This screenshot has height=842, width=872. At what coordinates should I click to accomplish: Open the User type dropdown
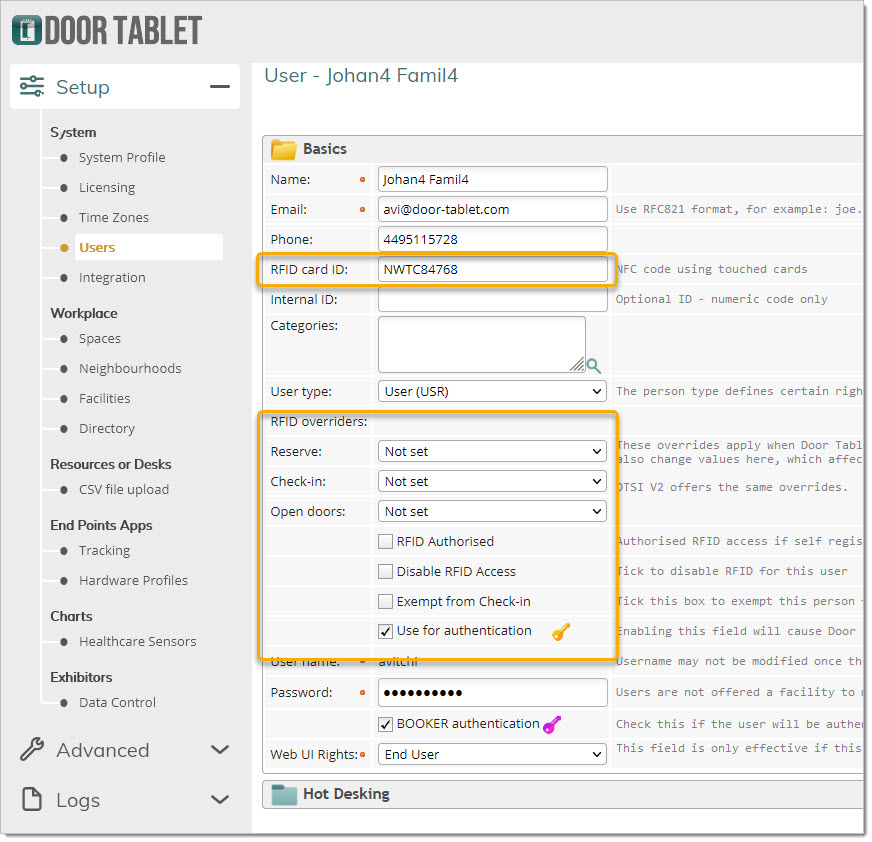tap(492, 391)
